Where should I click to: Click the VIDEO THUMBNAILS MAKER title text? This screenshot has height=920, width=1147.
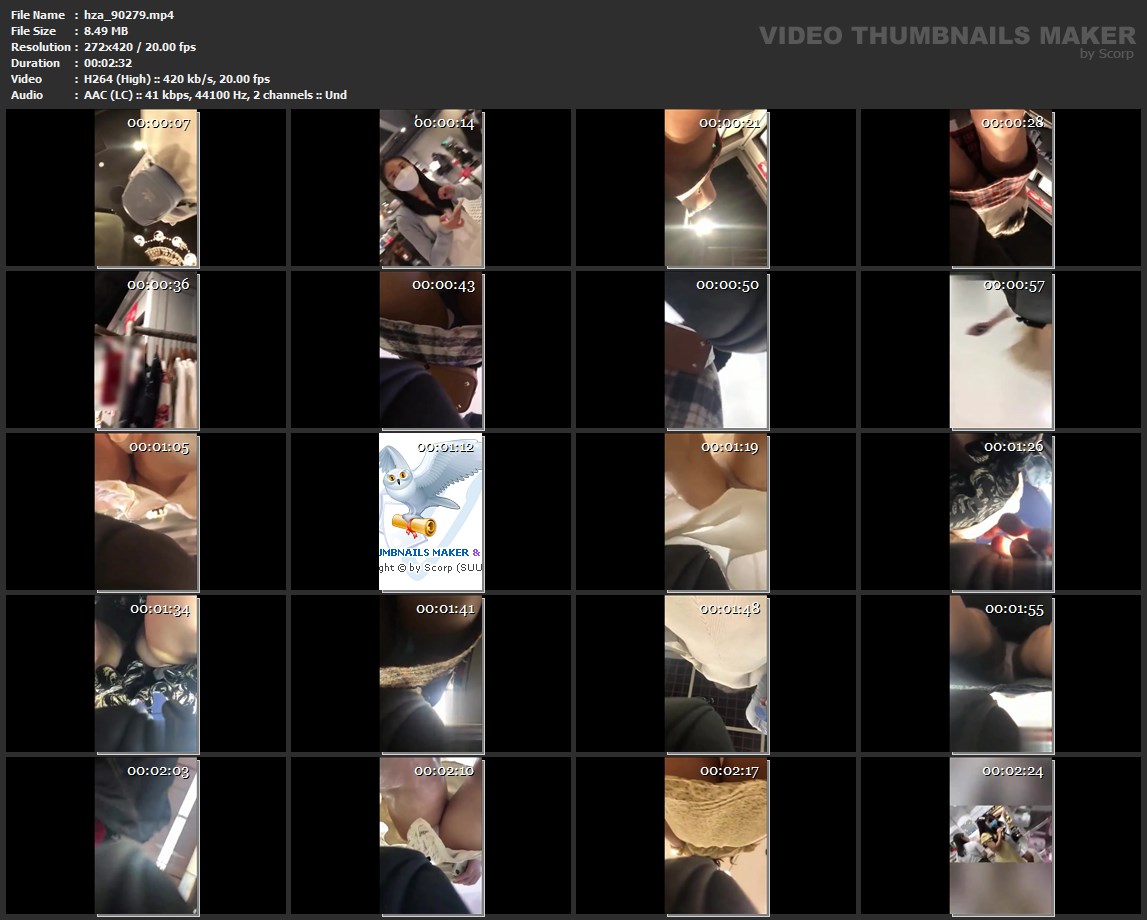click(x=947, y=36)
